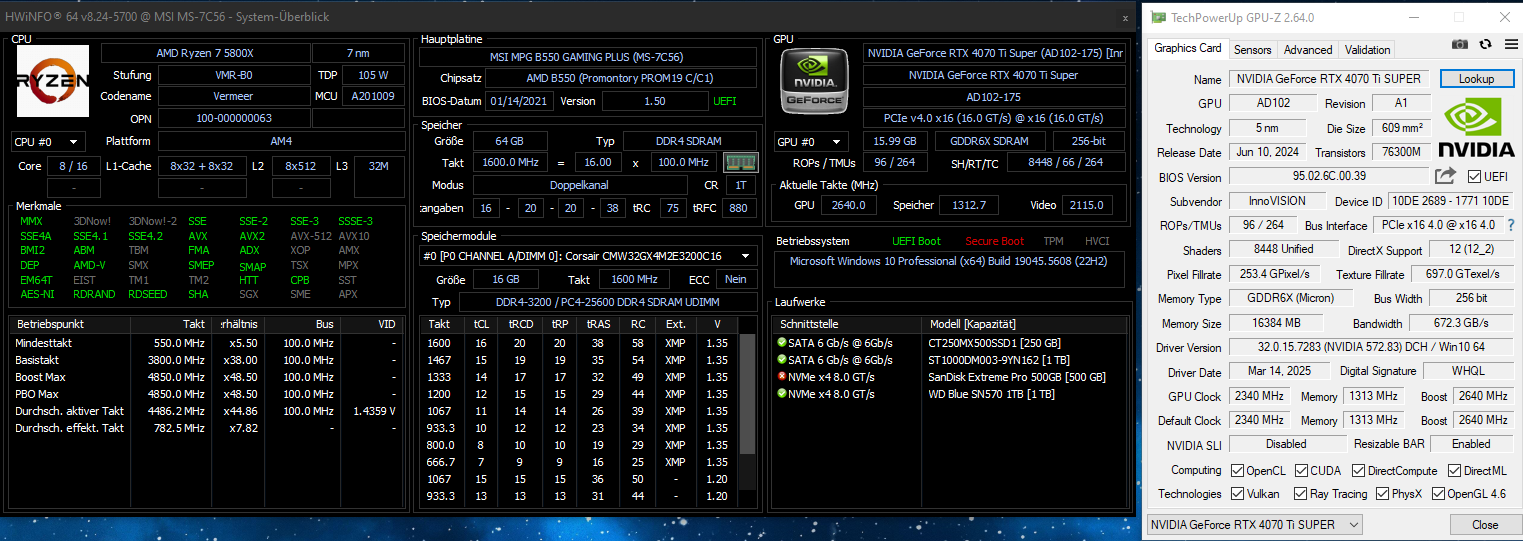1523x541 pixels.
Task: Close the HWiNFO System-Überblick window
Action: tap(1125, 17)
